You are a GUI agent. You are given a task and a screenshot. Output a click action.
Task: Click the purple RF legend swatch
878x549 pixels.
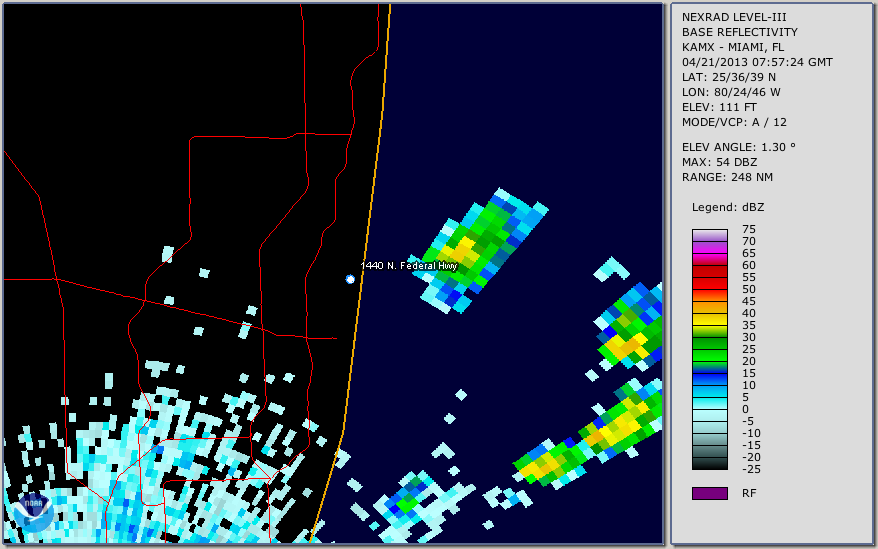point(709,493)
